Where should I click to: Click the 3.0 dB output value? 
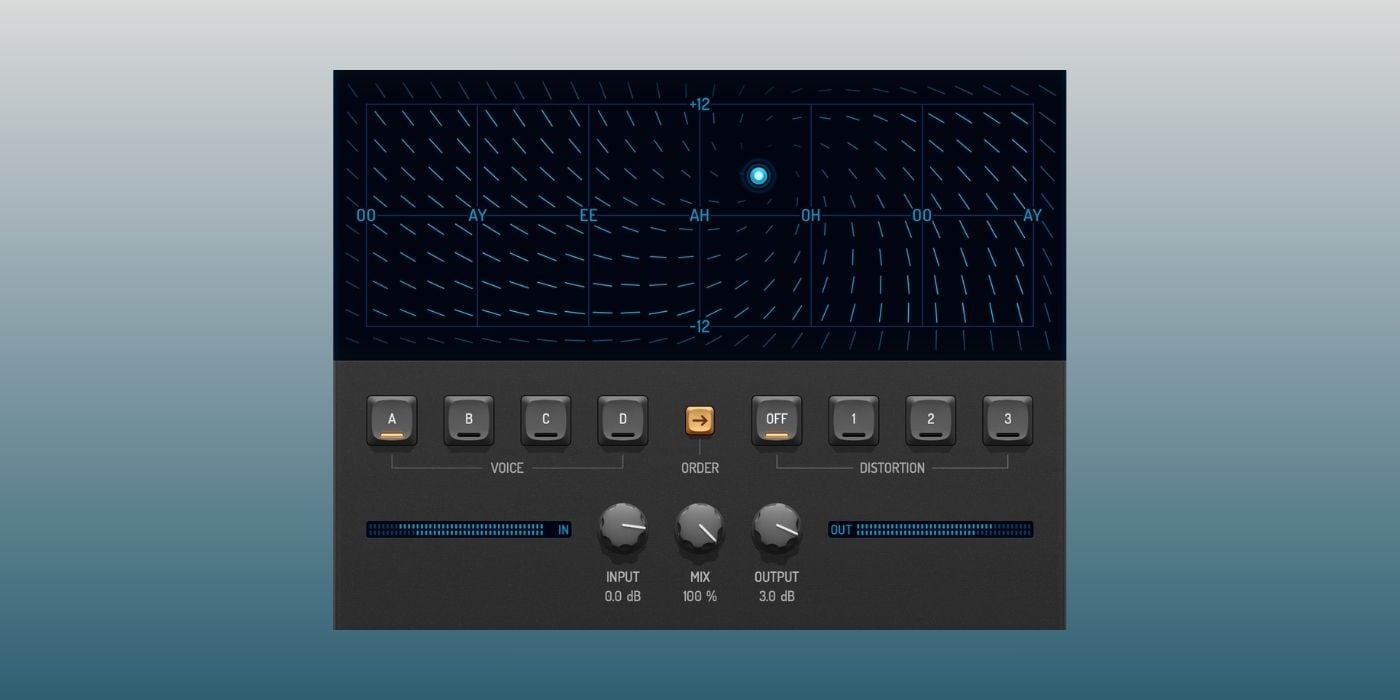click(x=777, y=596)
